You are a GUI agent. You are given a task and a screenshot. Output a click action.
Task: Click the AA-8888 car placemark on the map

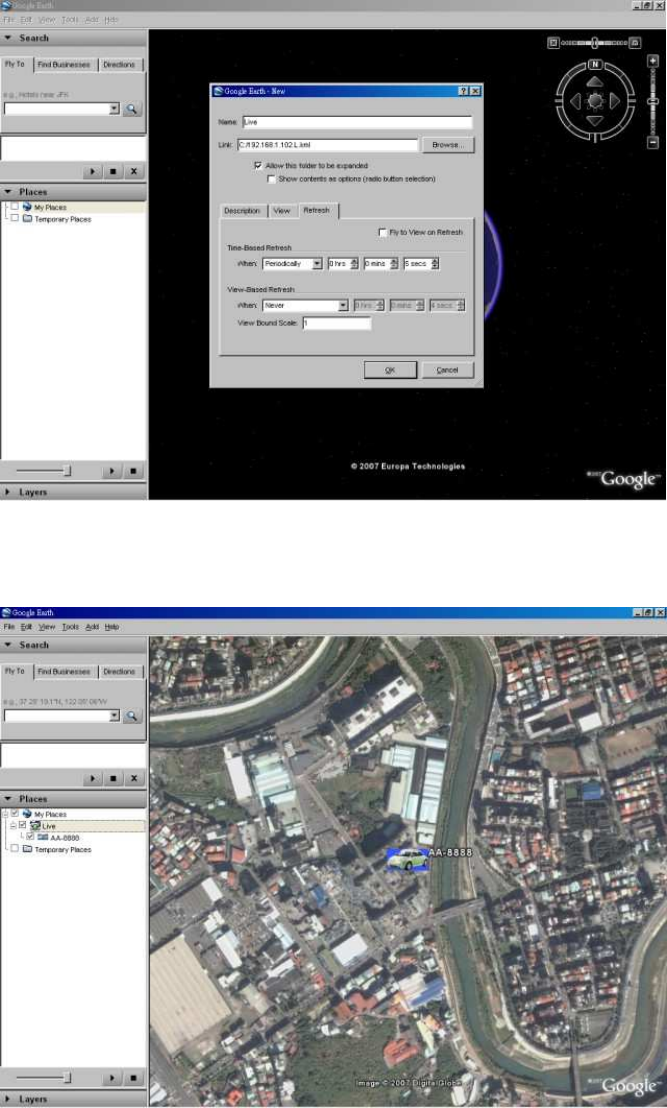click(x=408, y=859)
